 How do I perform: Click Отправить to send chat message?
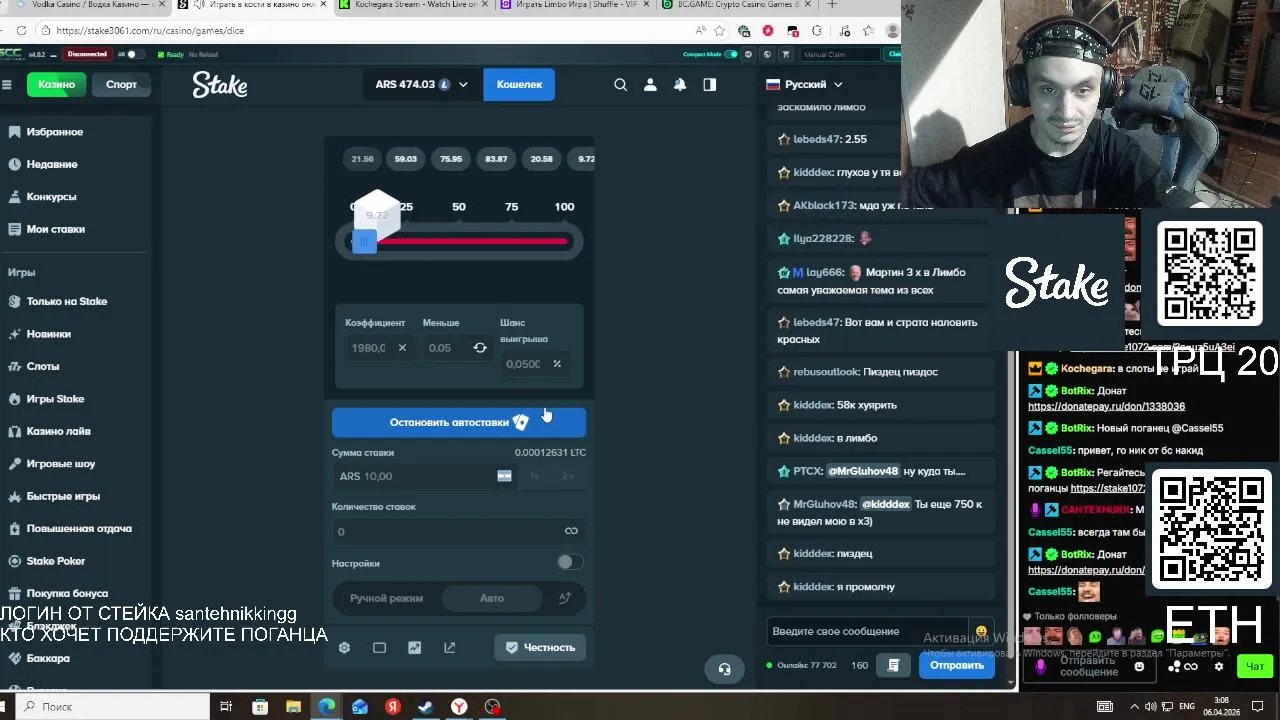[957, 665]
